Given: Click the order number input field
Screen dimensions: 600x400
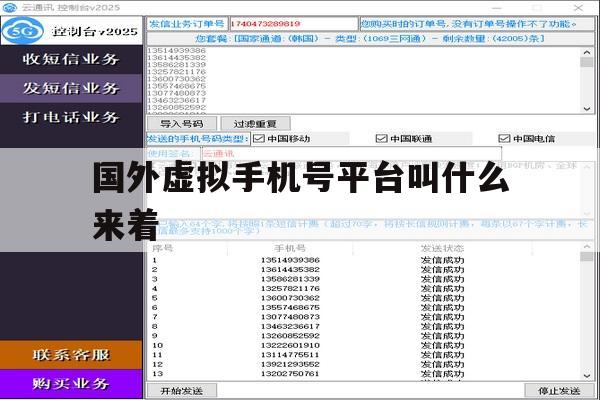Looking at the screenshot, I should pyautogui.click(x=293, y=24).
